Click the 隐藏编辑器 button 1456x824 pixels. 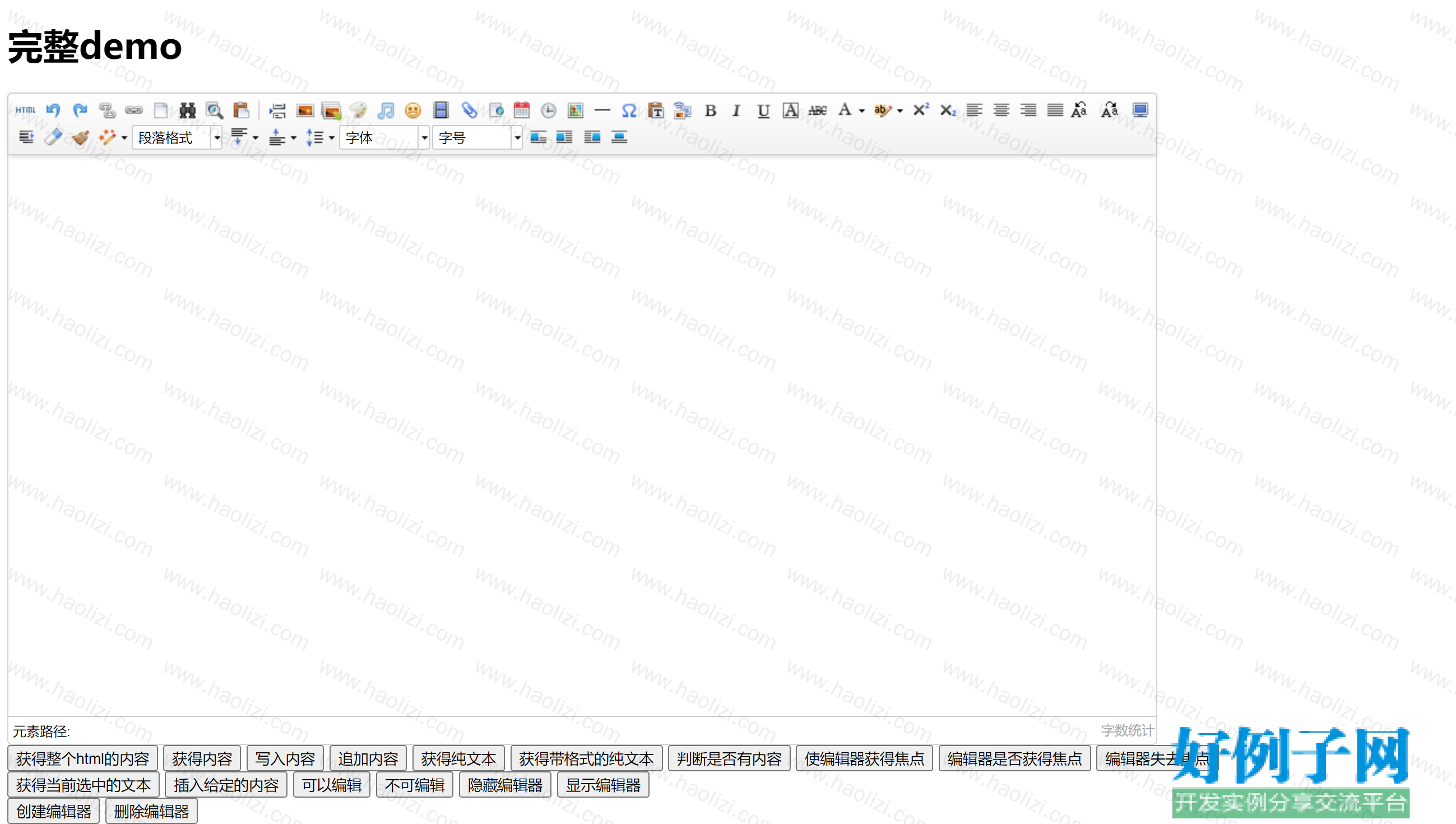coord(505,785)
